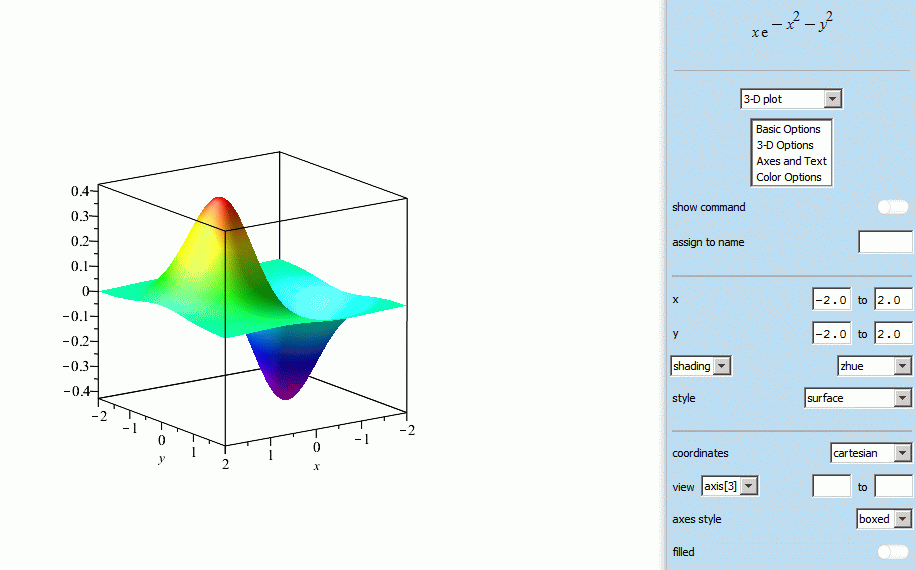This screenshot has height=570, width=916.
Task: Expand the zhue color scheme dropdown
Action: click(x=874, y=366)
